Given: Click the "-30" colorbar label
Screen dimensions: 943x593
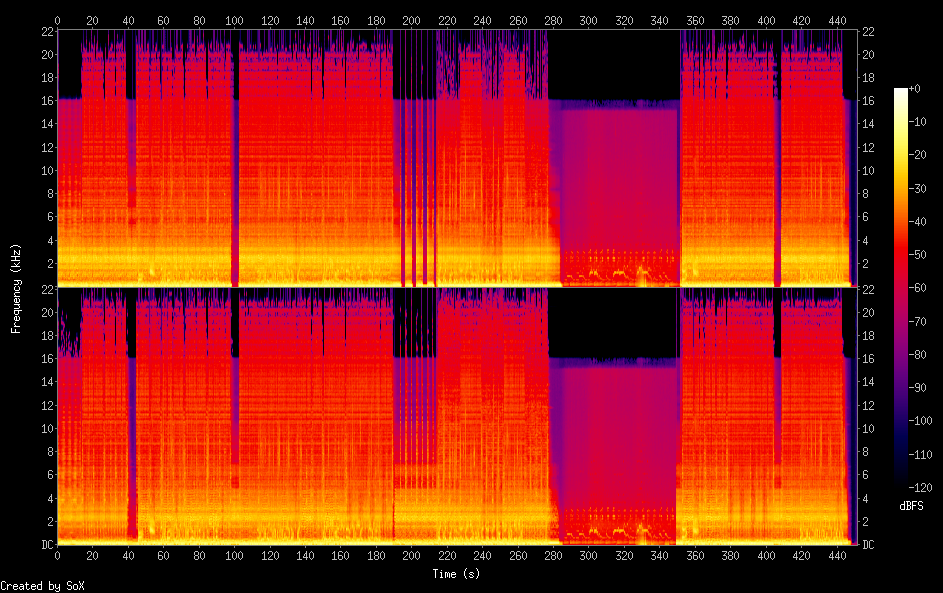Looking at the screenshot, I should [917, 188].
